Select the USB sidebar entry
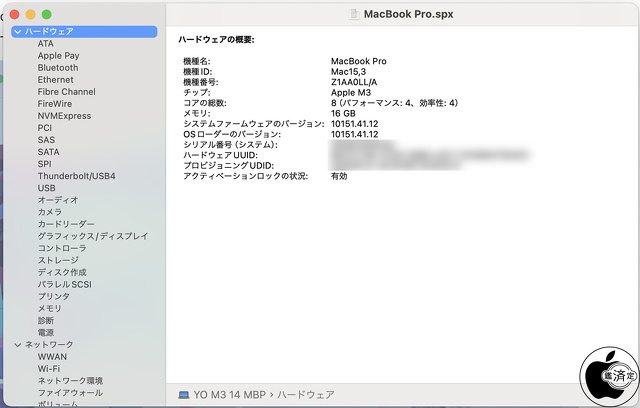The width and height of the screenshot is (640, 408). (x=47, y=188)
